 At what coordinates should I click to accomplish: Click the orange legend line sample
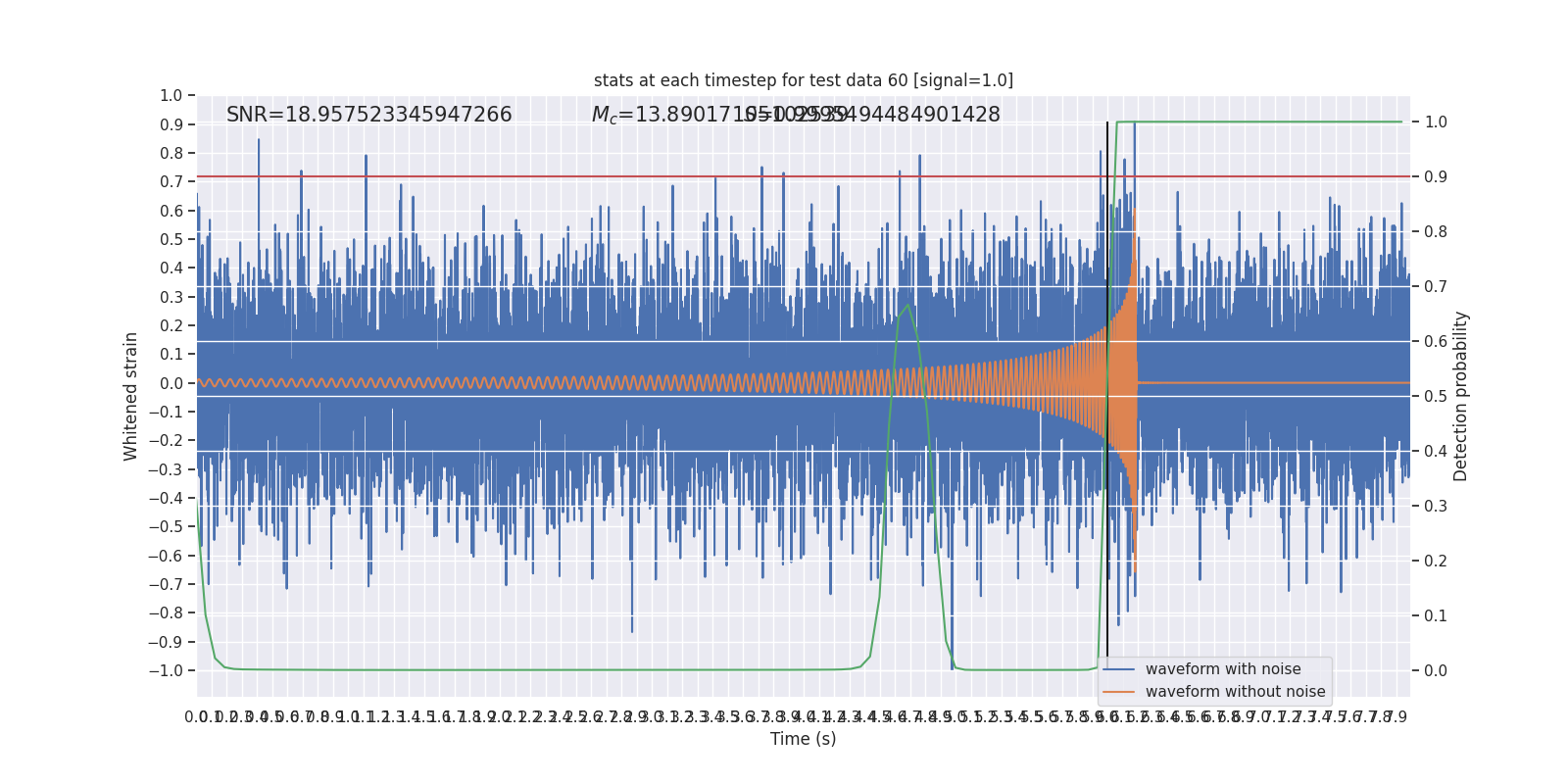1119,692
